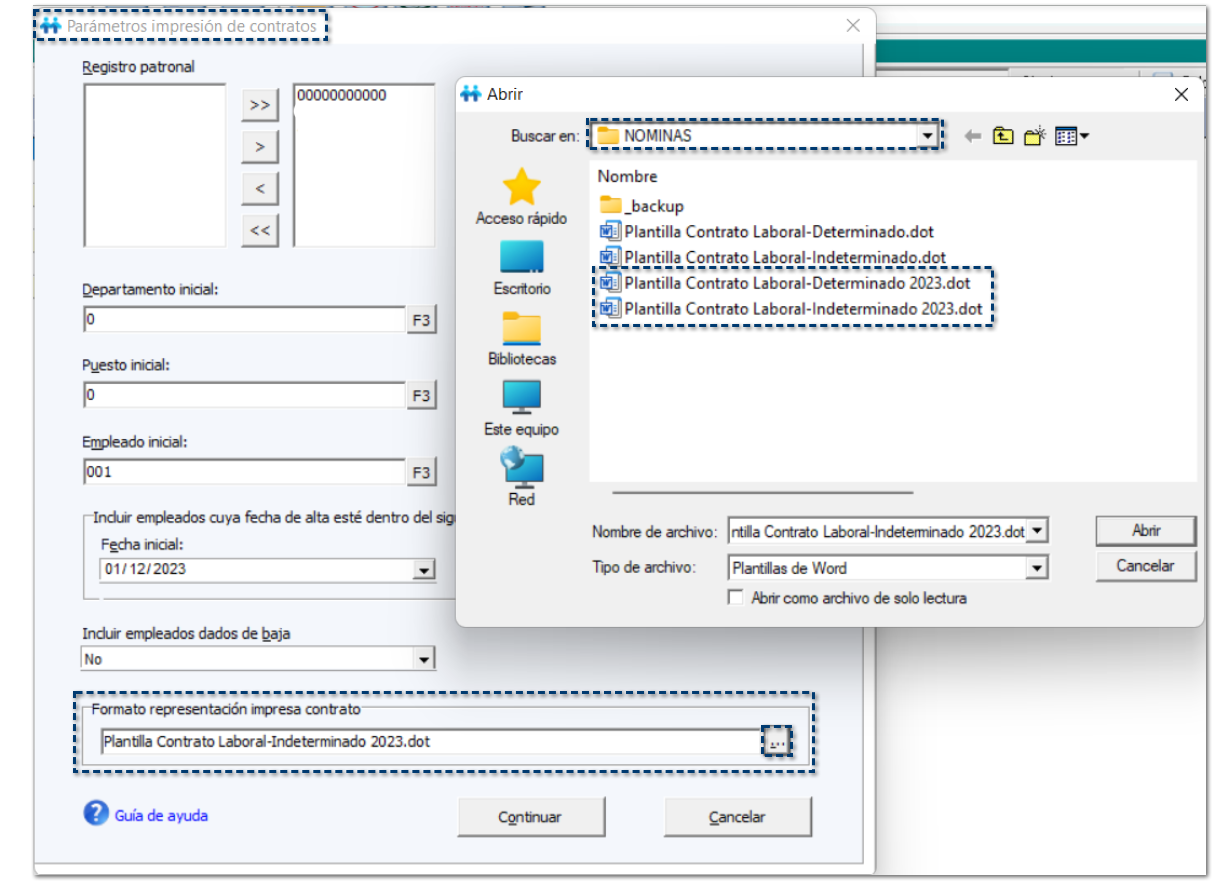The image size is (1215, 884).
Task: Move all registros with the >> button
Action: pyautogui.click(x=260, y=105)
